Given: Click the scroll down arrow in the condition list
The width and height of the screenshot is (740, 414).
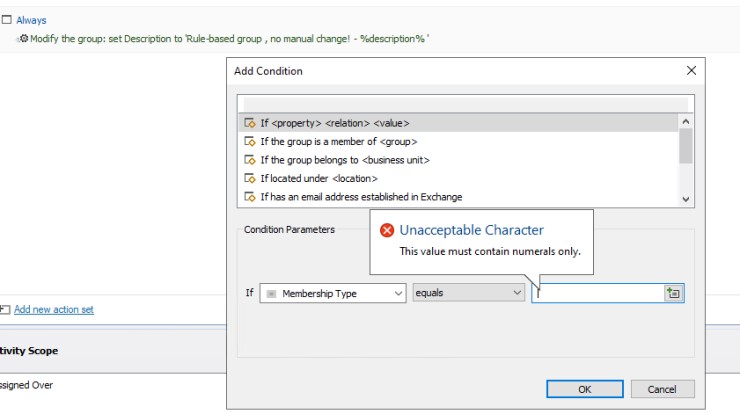Looking at the screenshot, I should [x=686, y=199].
